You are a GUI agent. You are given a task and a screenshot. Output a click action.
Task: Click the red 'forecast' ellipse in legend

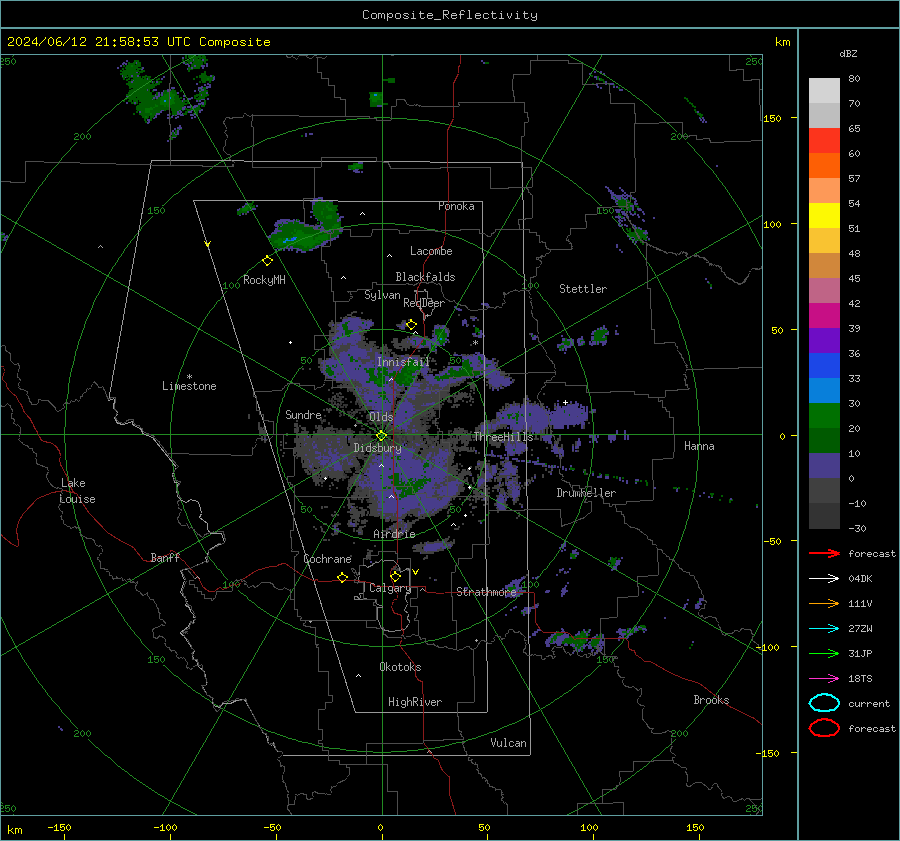tap(824, 728)
